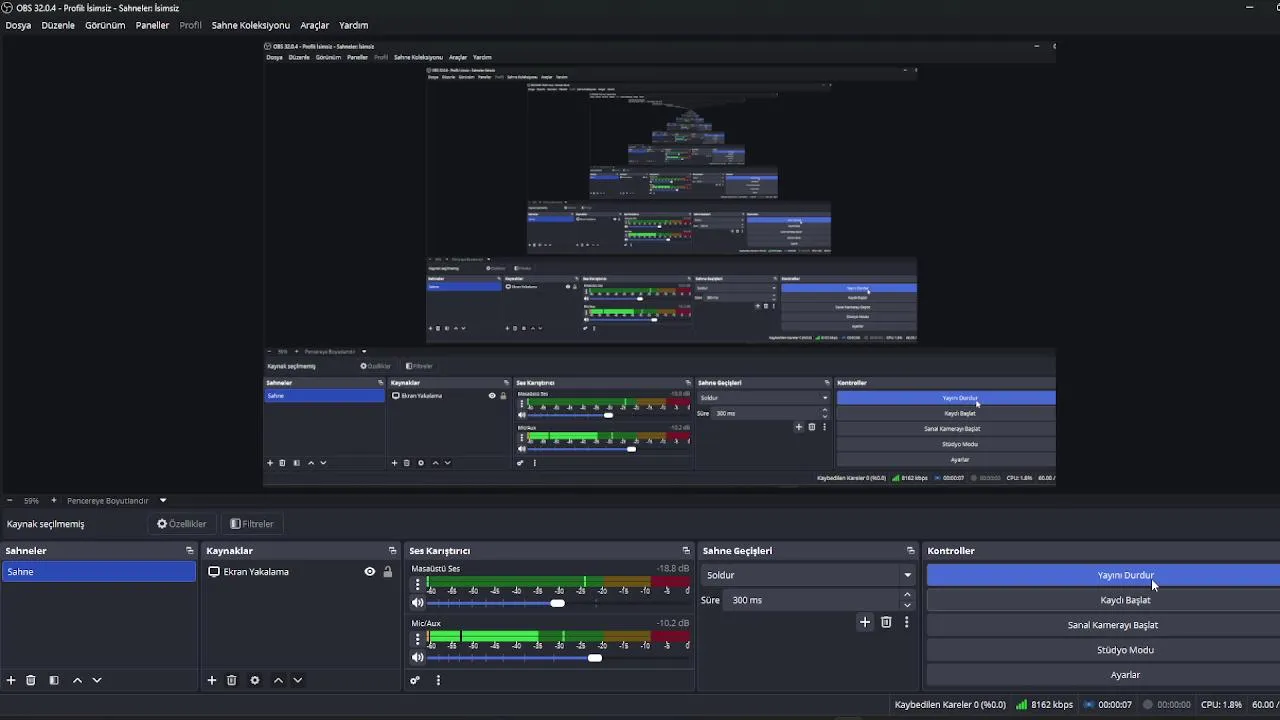Open the Düzenle menu

58,25
